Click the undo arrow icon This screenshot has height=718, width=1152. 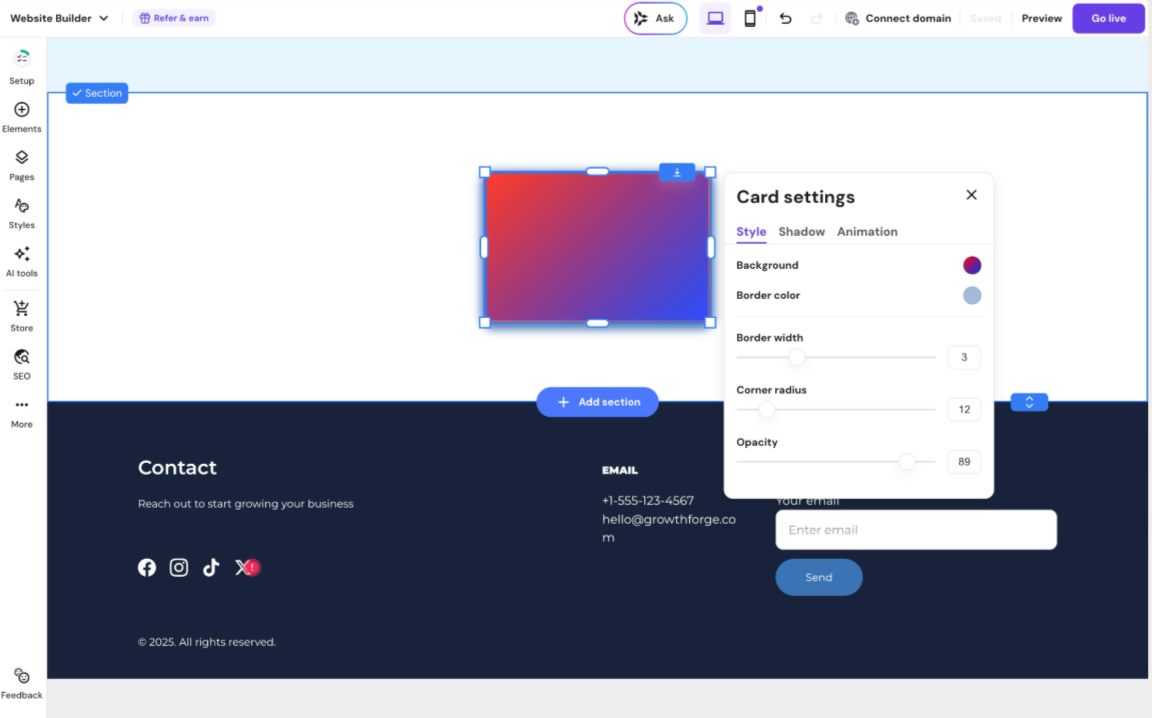point(785,18)
